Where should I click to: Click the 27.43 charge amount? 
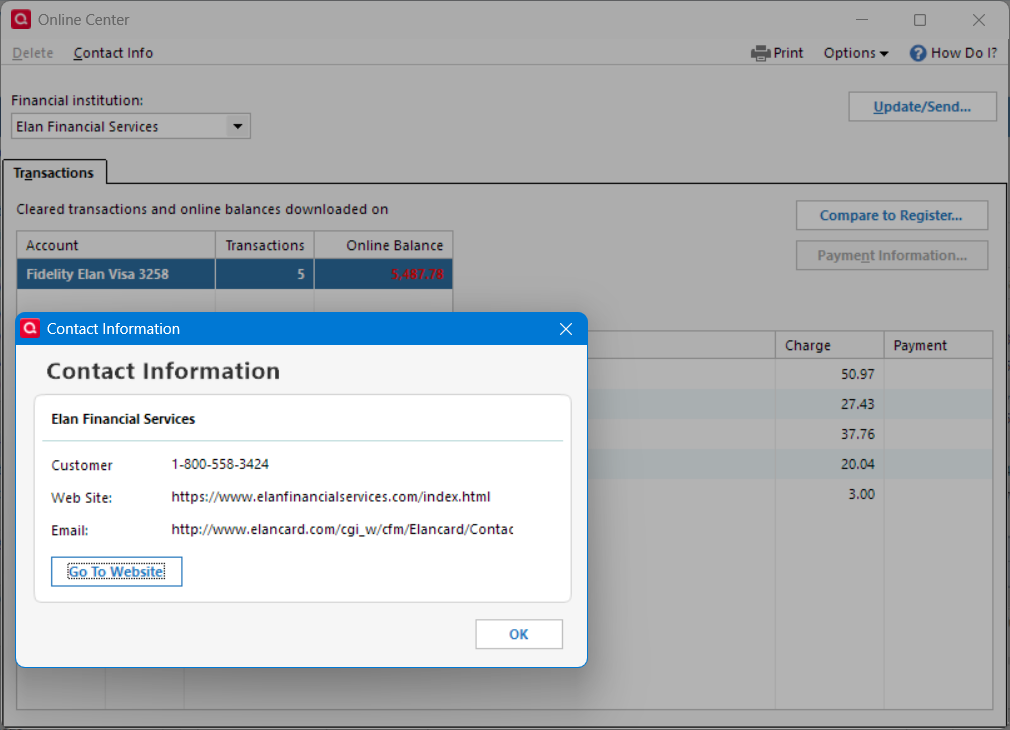click(x=857, y=404)
